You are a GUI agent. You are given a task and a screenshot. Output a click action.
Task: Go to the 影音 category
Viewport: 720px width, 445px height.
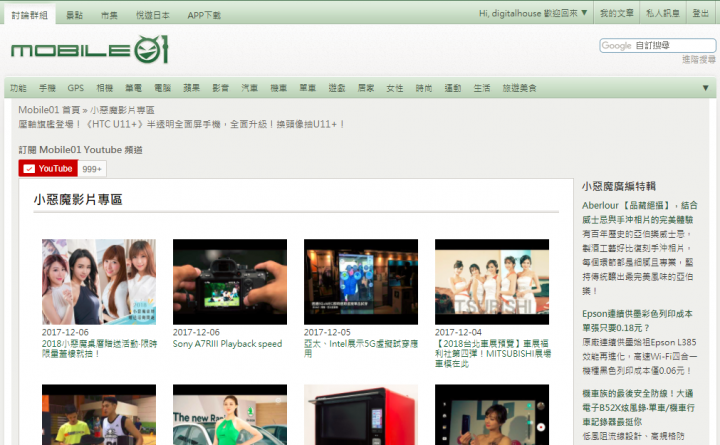[220, 88]
